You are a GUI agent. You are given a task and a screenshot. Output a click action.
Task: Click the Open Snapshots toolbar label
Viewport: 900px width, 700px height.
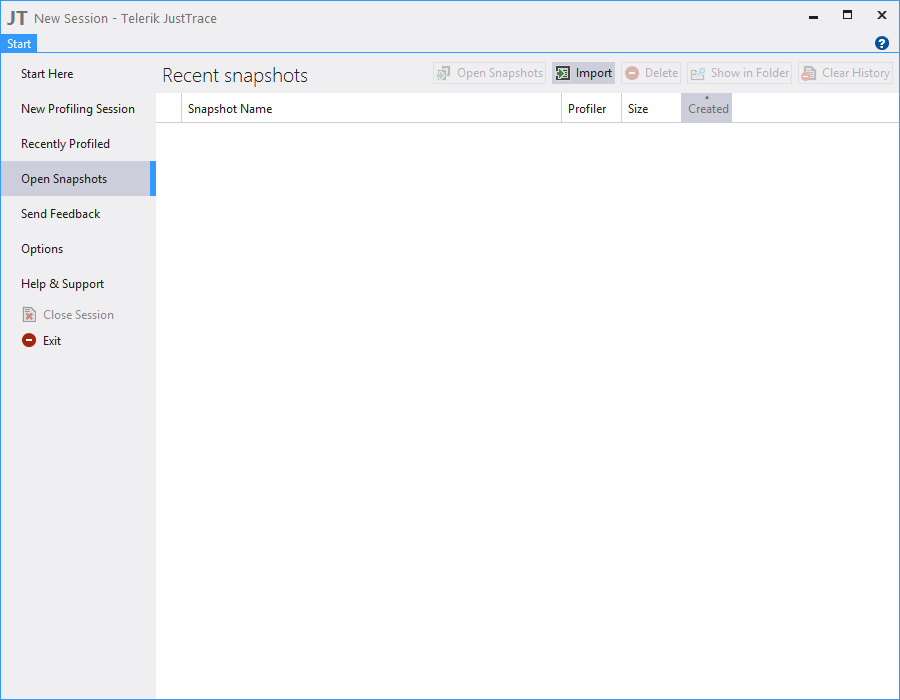point(500,73)
